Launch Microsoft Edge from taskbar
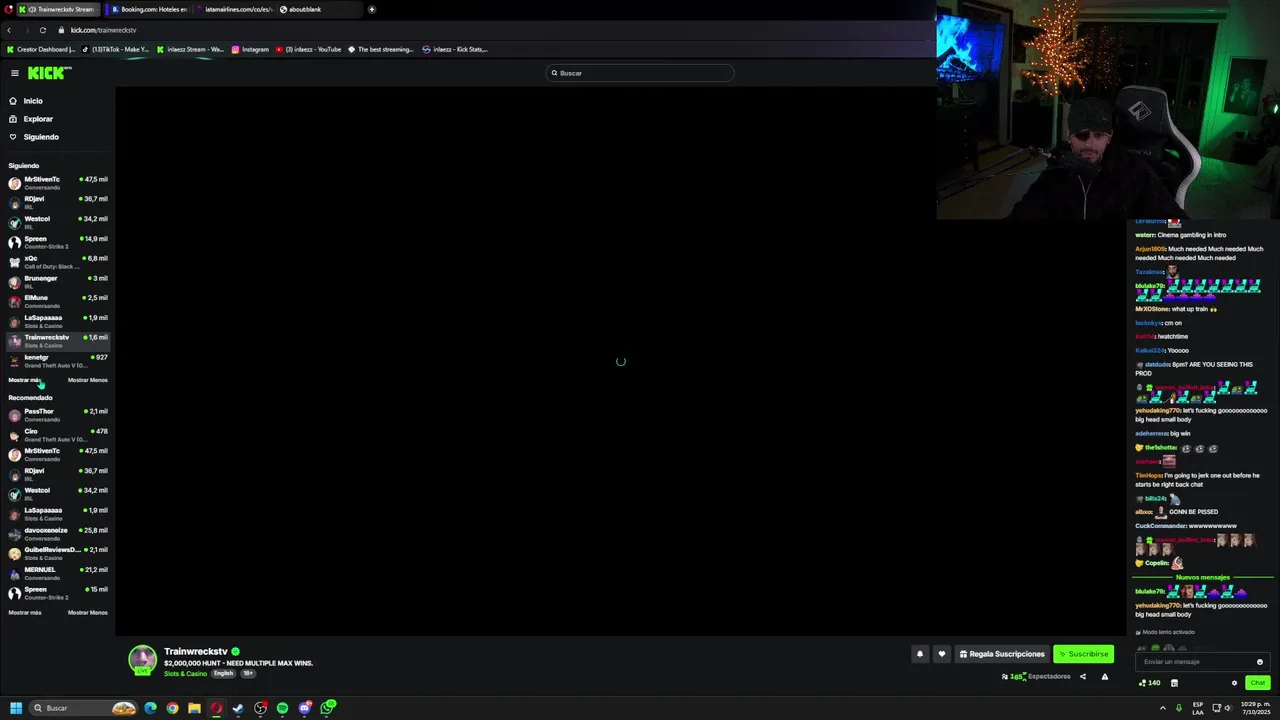Image resolution: width=1280 pixels, height=720 pixels. click(x=150, y=708)
